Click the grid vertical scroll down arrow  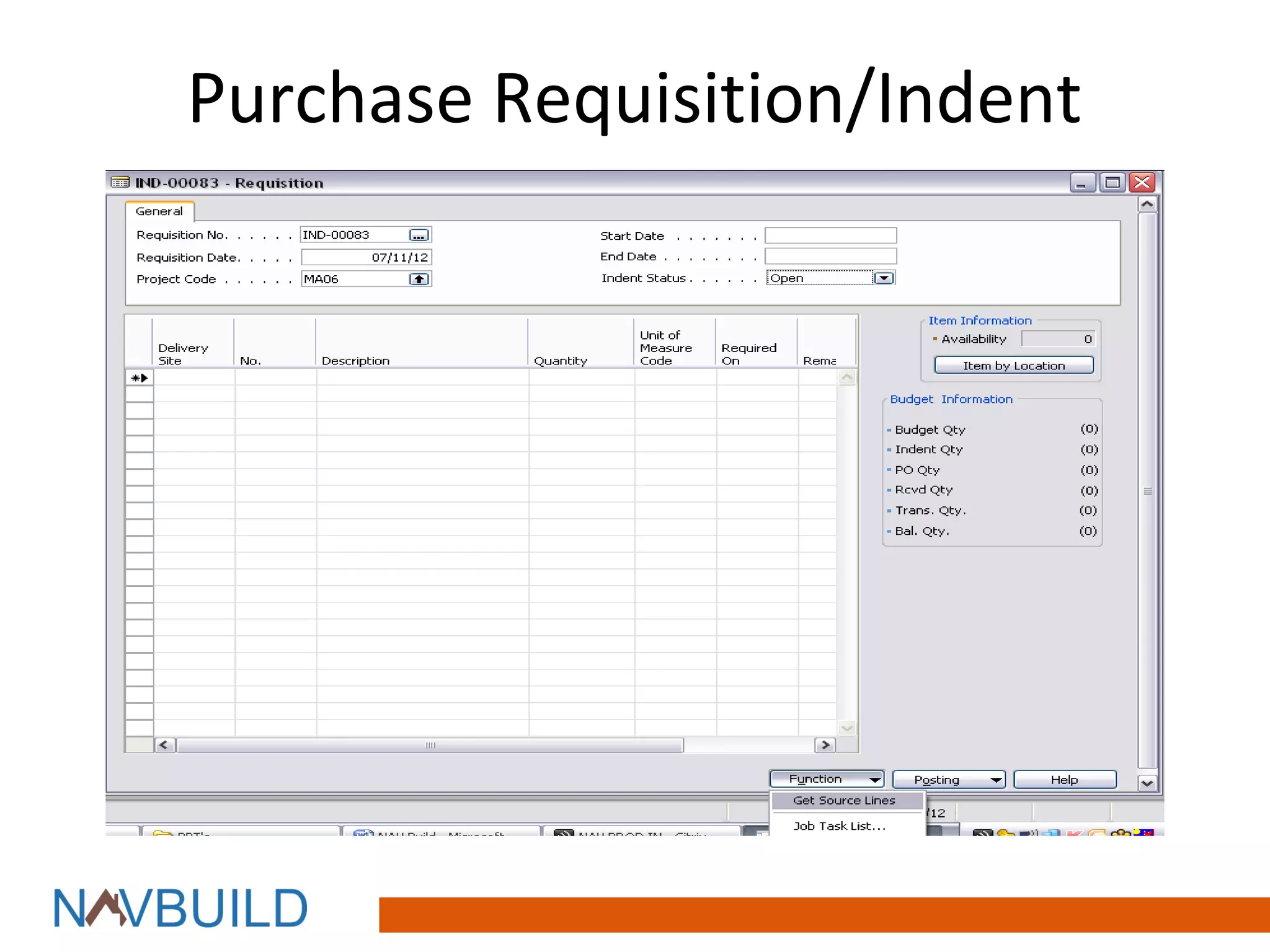coord(847,728)
